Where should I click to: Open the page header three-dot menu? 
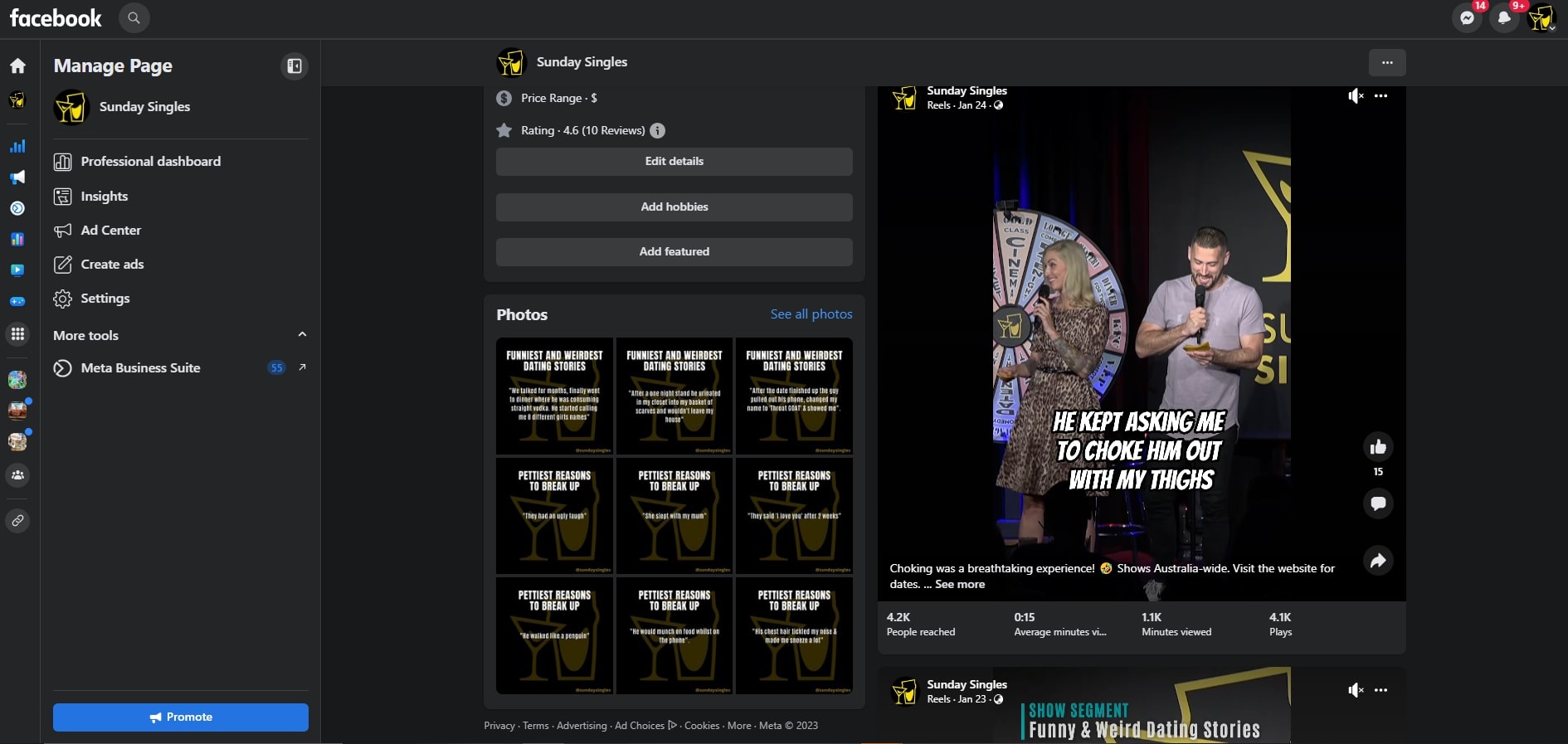click(x=1387, y=62)
